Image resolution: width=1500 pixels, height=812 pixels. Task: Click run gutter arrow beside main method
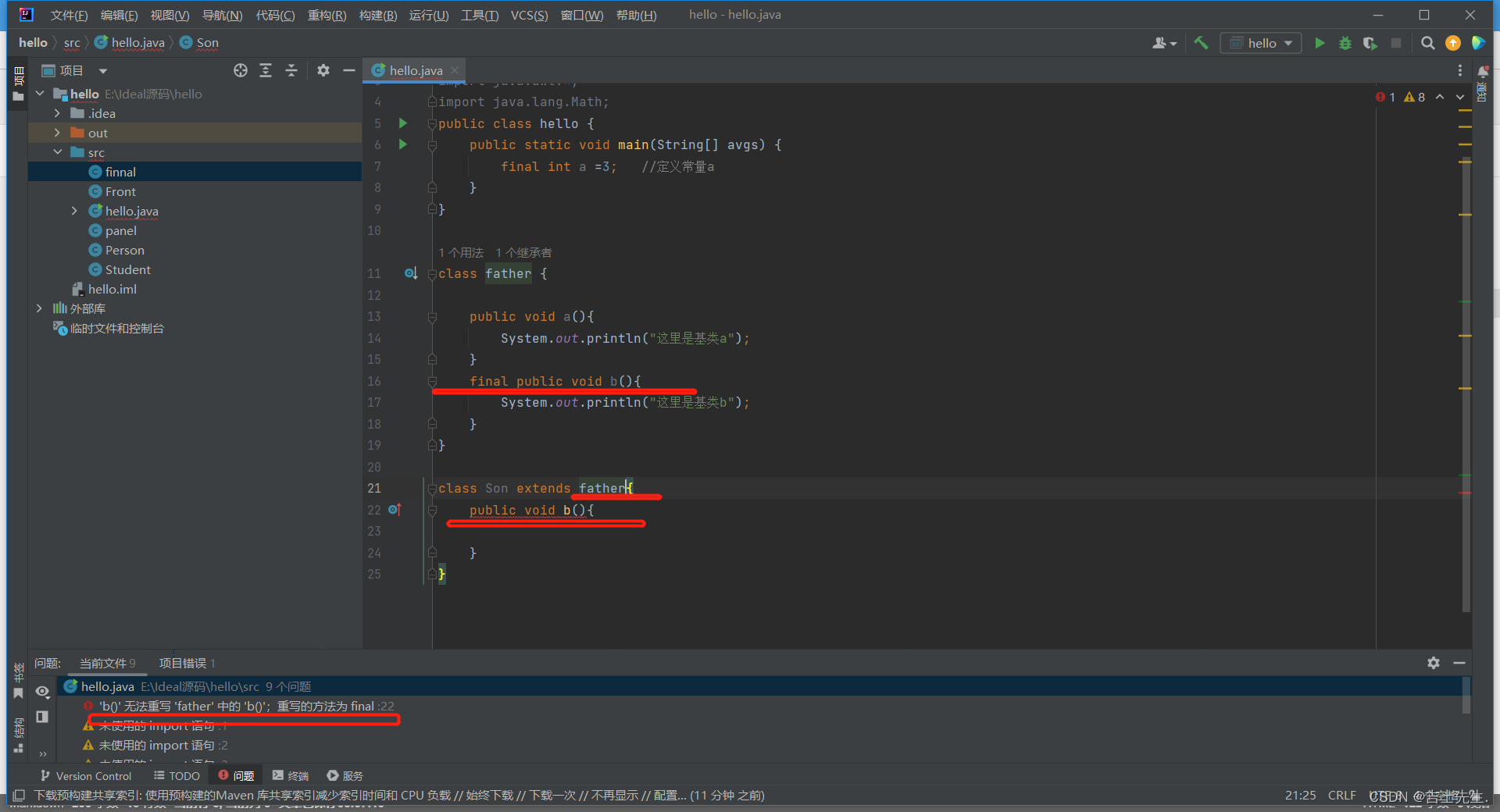click(403, 144)
